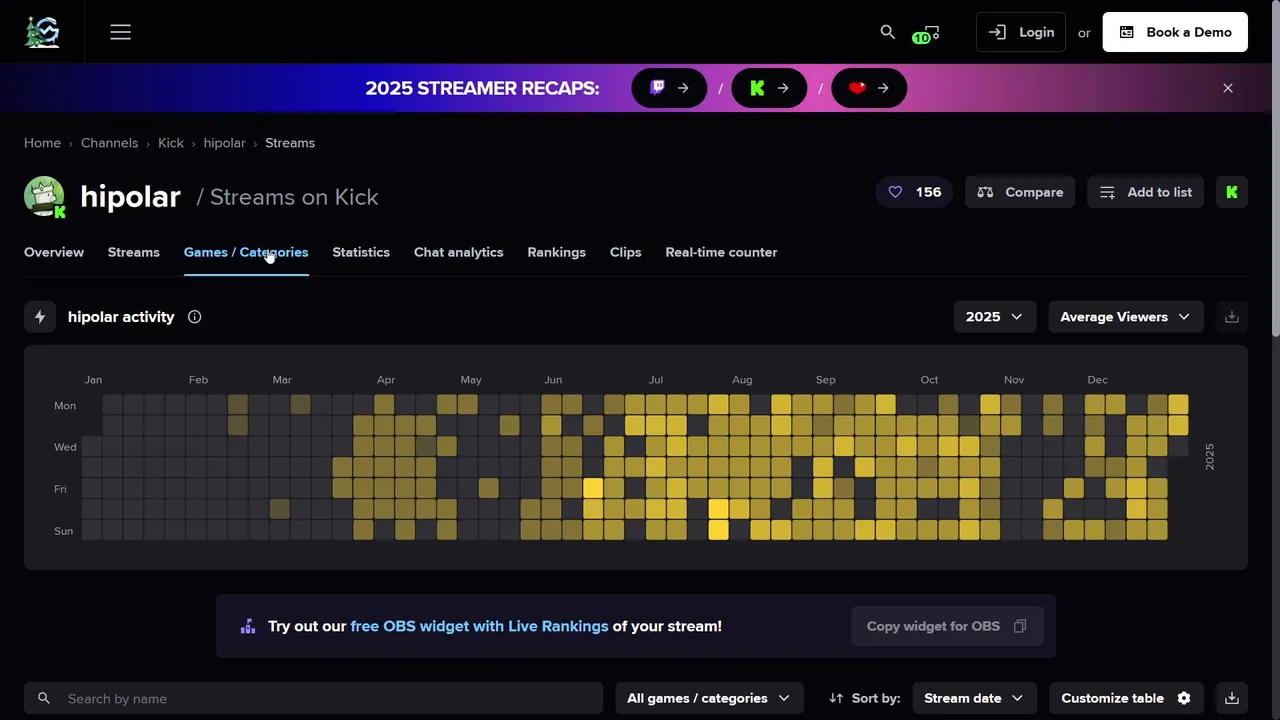Viewport: 1280px width, 720px height.
Task: Switch to Real-time counter tab
Action: 721,252
